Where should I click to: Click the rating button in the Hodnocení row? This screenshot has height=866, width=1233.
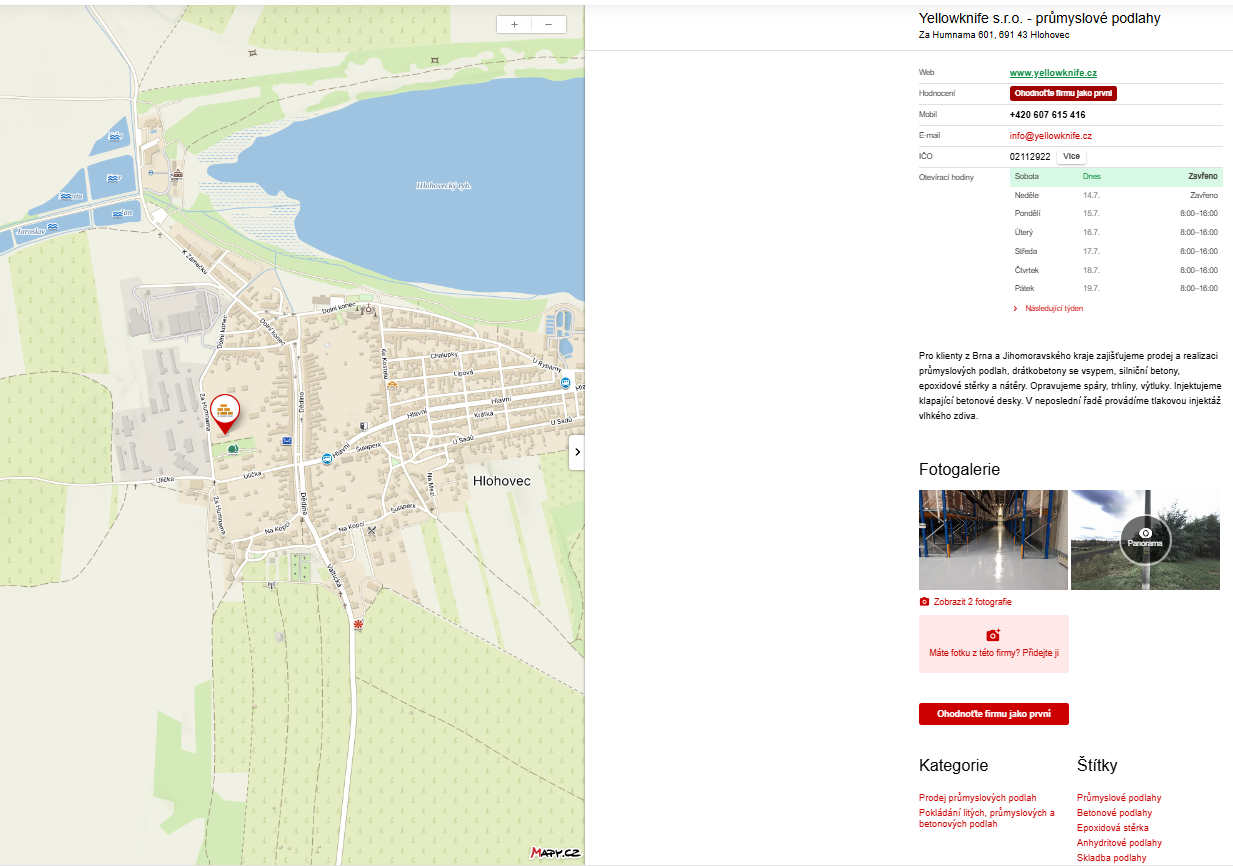[x=1063, y=93]
